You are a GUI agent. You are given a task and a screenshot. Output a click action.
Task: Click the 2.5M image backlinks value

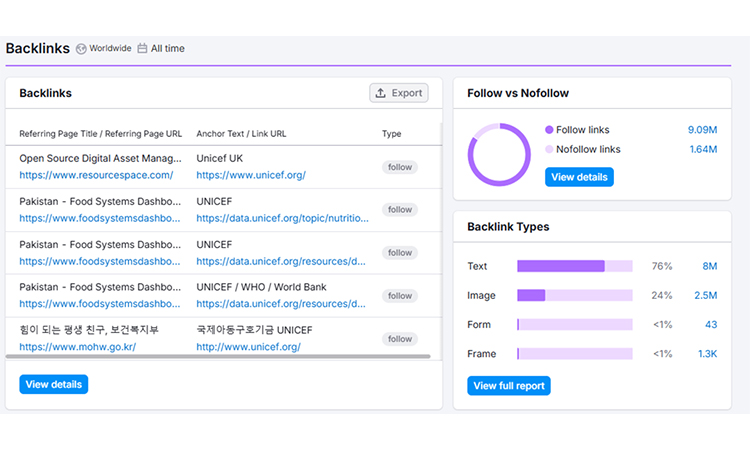[x=705, y=295]
